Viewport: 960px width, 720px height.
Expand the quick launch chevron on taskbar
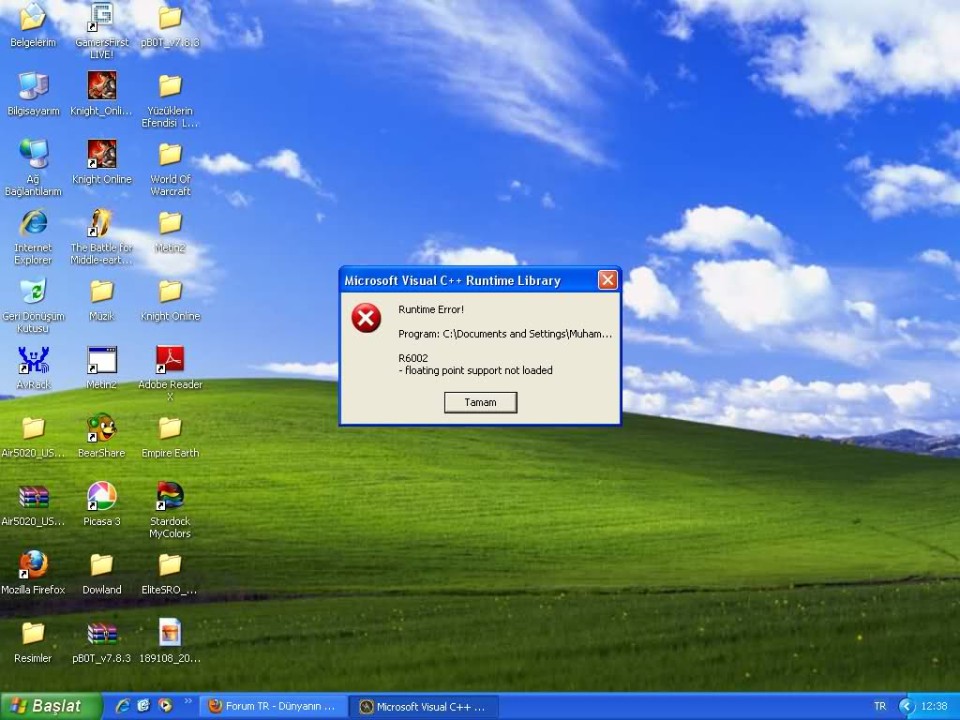pyautogui.click(x=188, y=702)
